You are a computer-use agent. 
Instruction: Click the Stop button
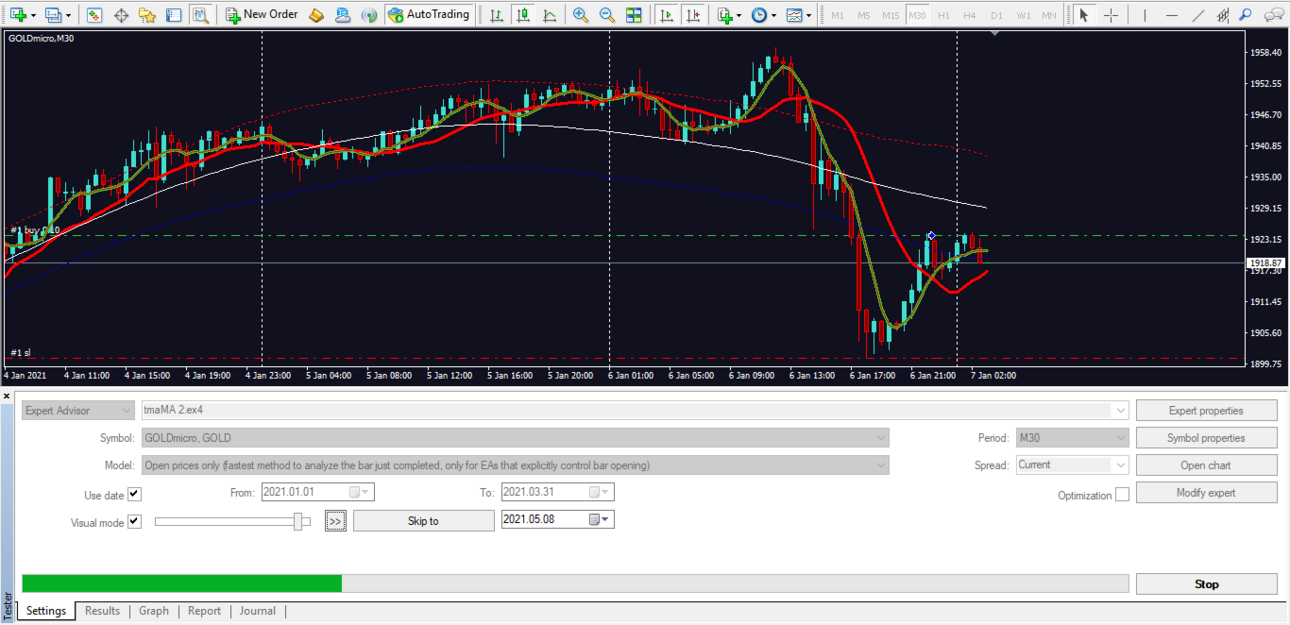[1206, 584]
